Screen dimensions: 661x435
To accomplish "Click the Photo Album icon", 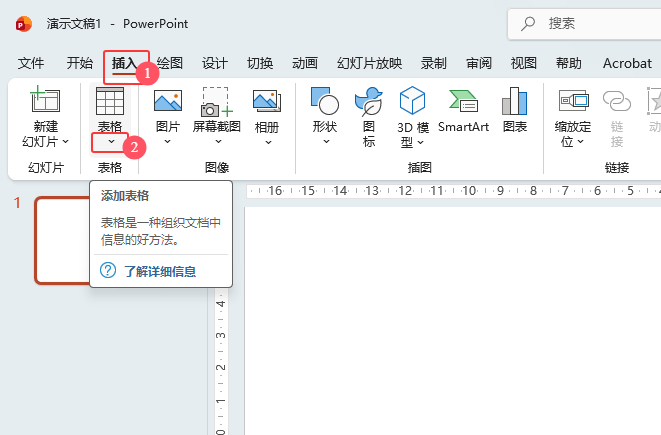I will tap(267, 101).
